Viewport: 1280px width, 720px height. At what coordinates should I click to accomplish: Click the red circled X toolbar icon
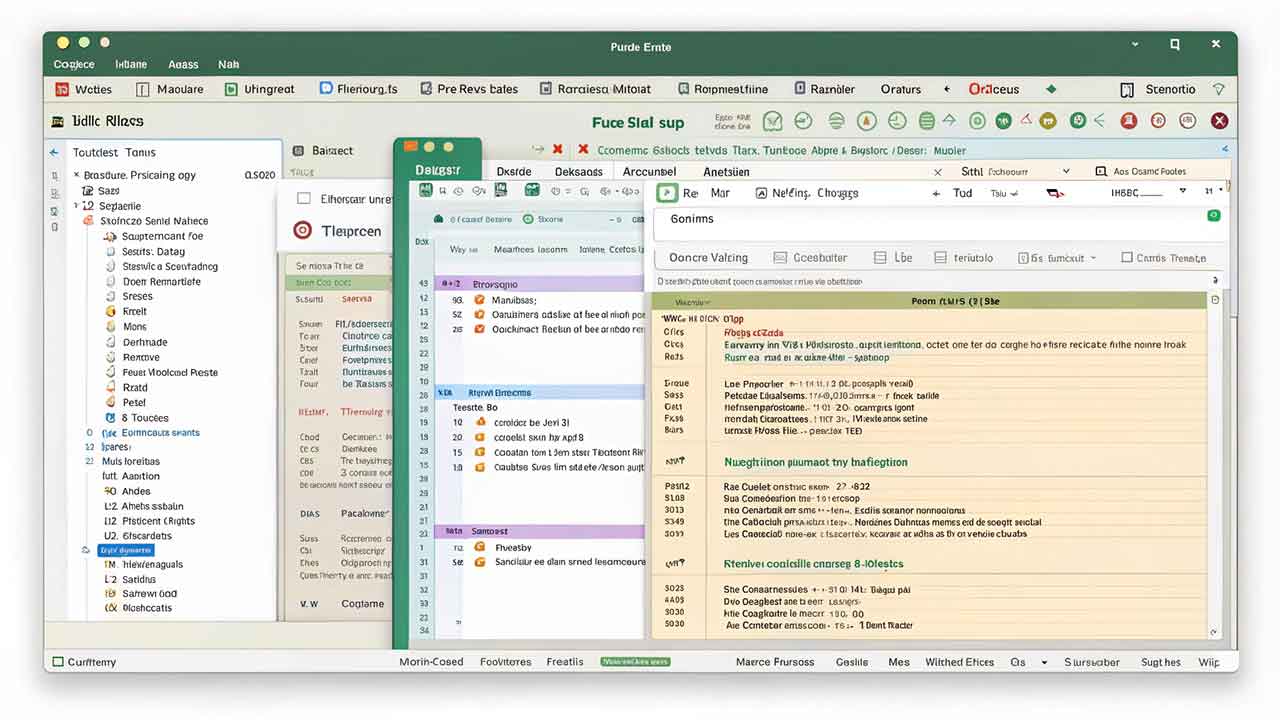[1219, 121]
